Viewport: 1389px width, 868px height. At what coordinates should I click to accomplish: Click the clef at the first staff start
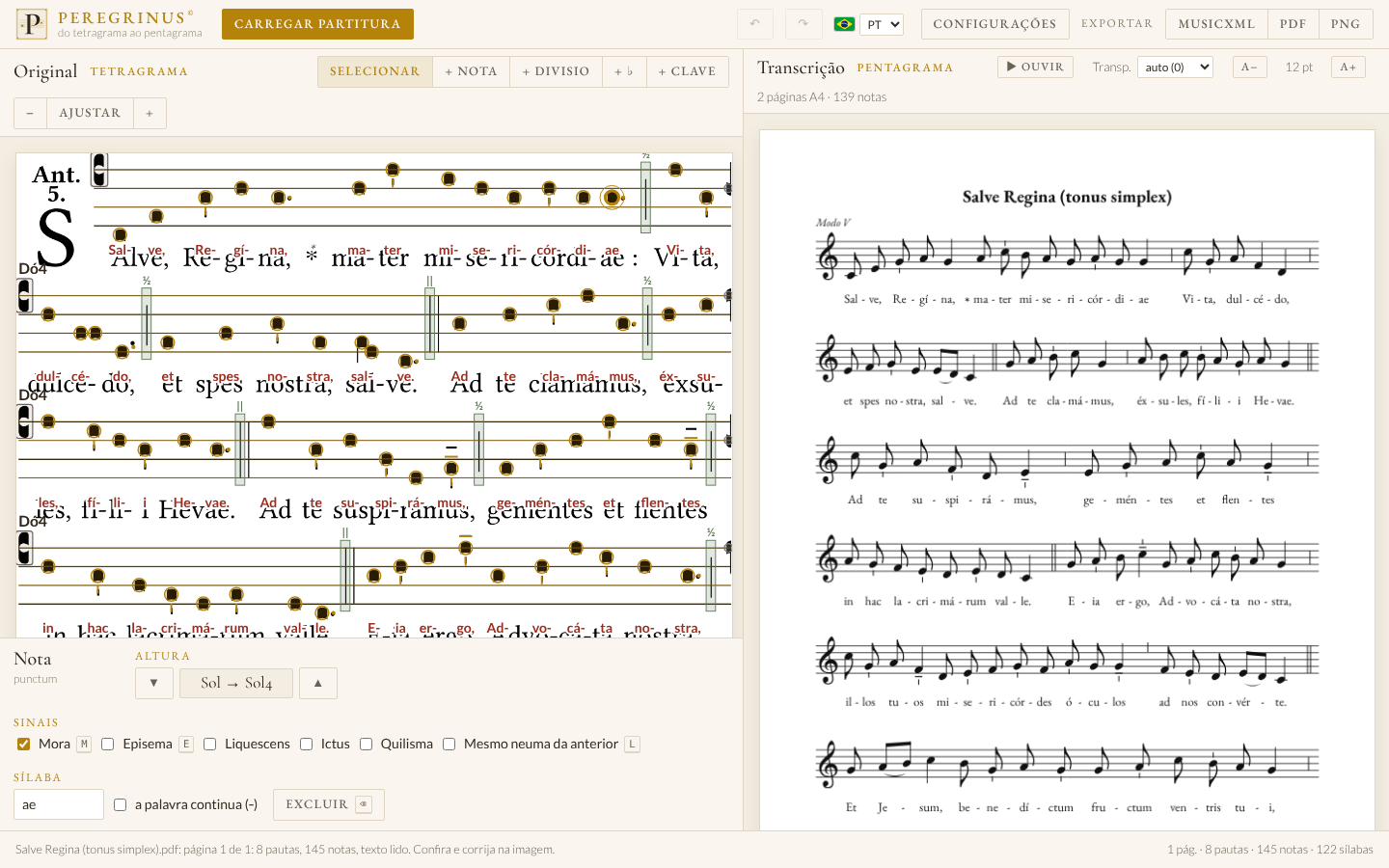point(99,170)
